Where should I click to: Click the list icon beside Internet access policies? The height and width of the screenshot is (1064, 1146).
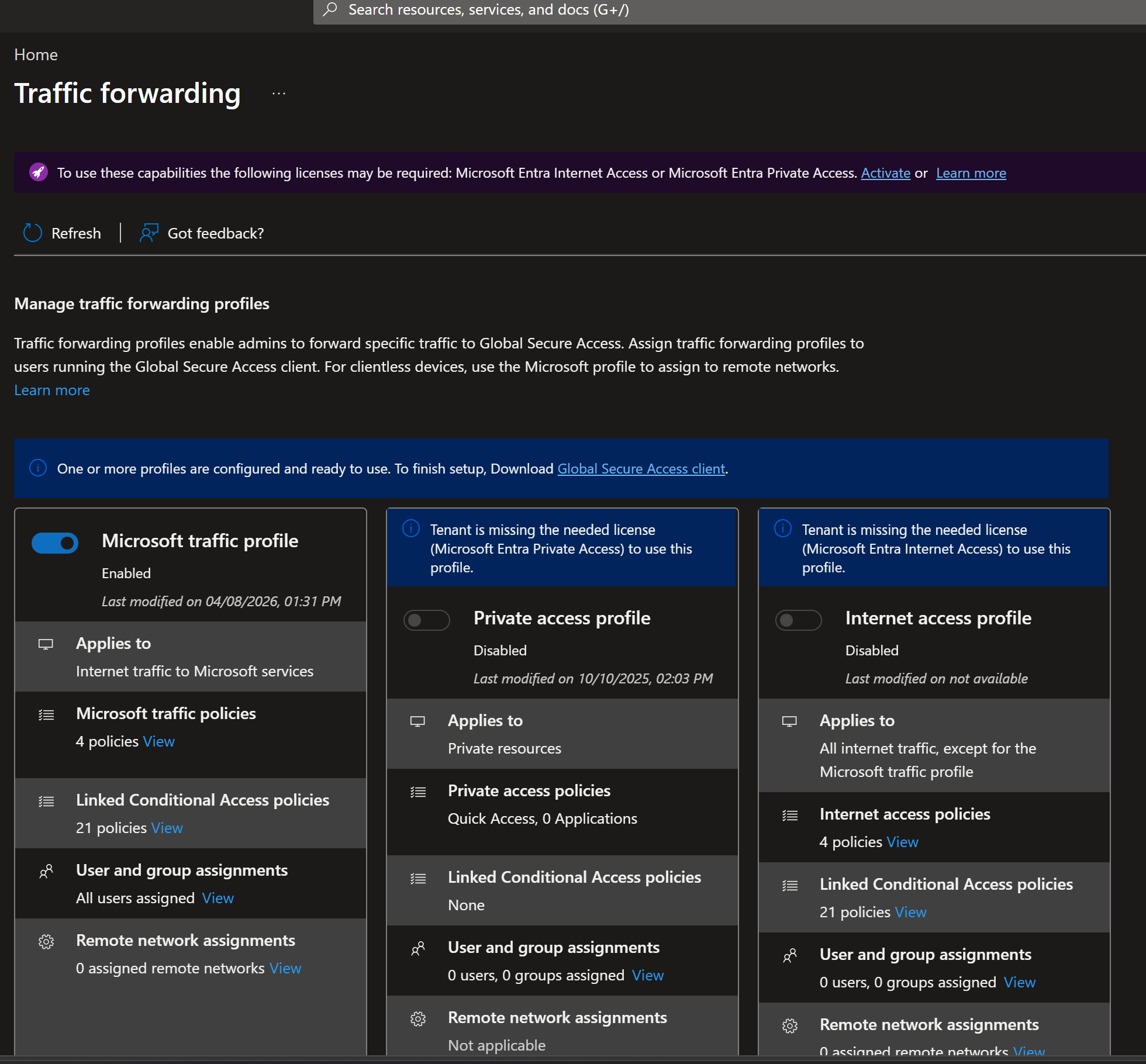[x=790, y=815]
